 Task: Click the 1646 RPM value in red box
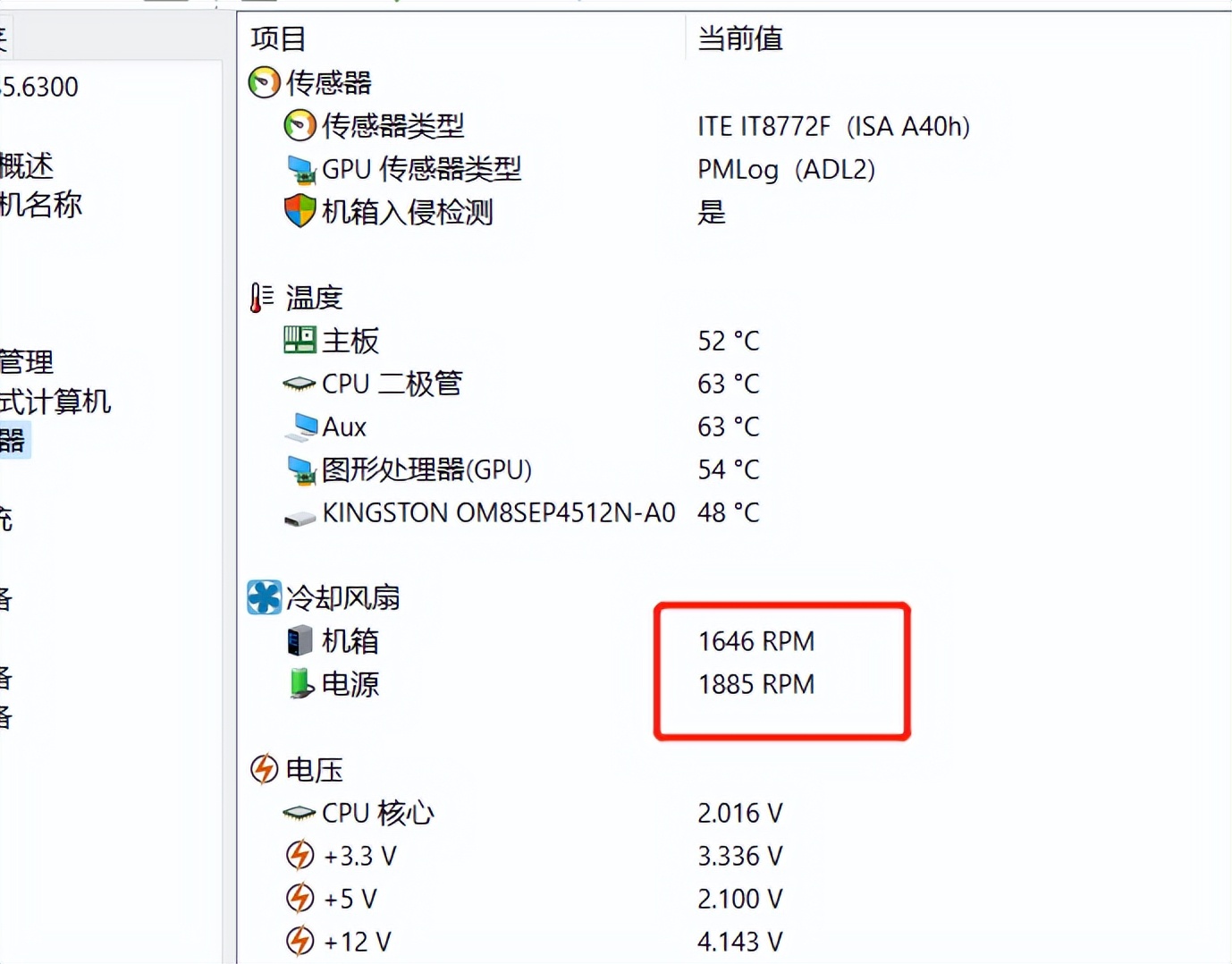(x=755, y=640)
